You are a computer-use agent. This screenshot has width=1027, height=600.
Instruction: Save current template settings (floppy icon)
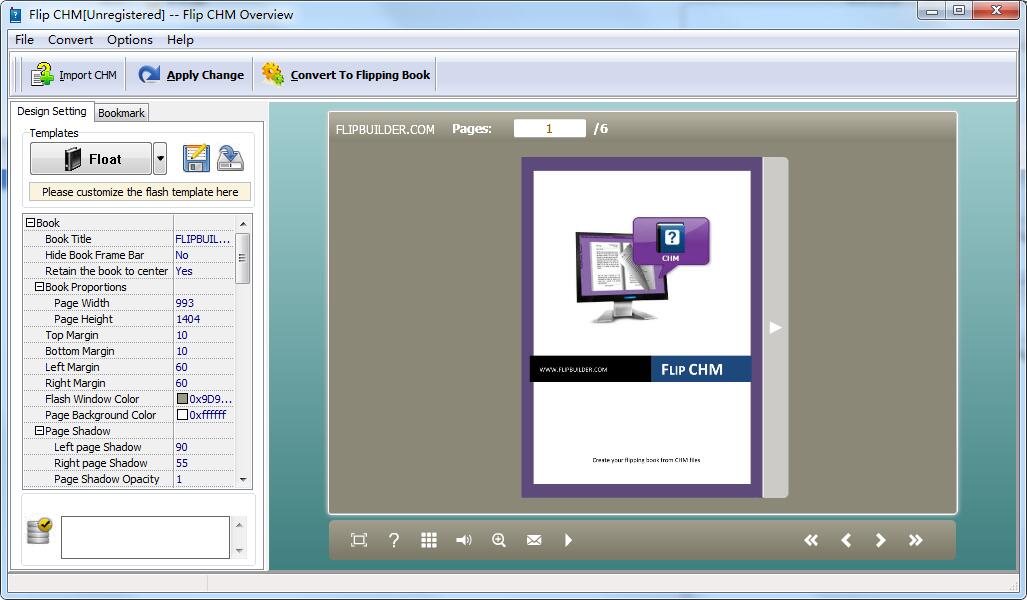(x=196, y=159)
